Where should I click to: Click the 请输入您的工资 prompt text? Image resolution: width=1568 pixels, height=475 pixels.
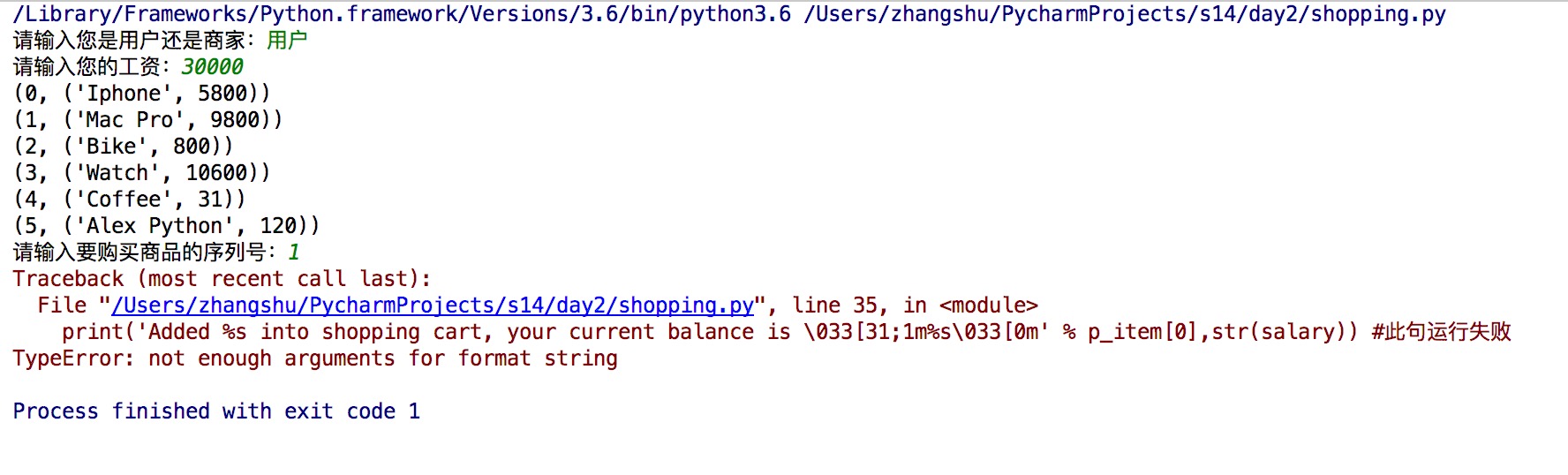click(x=87, y=67)
